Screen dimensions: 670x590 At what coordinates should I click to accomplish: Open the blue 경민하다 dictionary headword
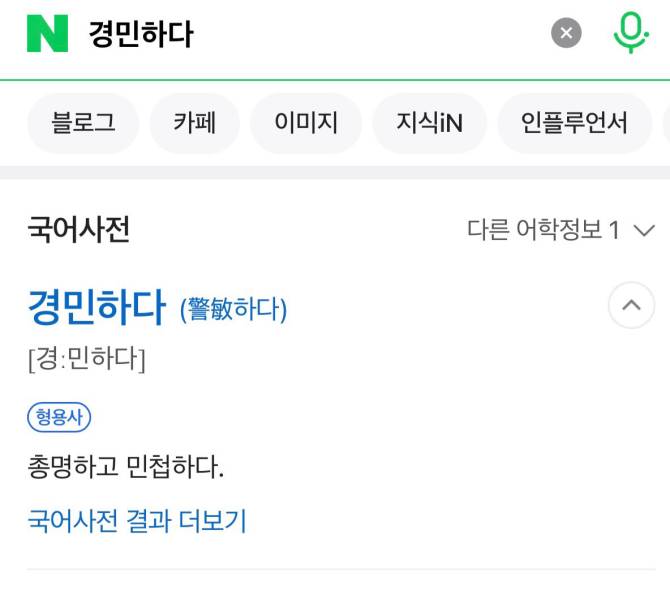[97, 307]
